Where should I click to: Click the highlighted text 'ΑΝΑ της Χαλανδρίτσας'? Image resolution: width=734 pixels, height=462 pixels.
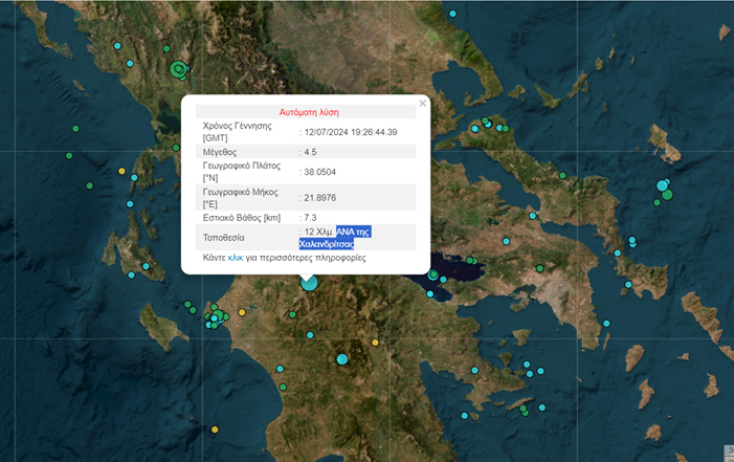pos(335,238)
